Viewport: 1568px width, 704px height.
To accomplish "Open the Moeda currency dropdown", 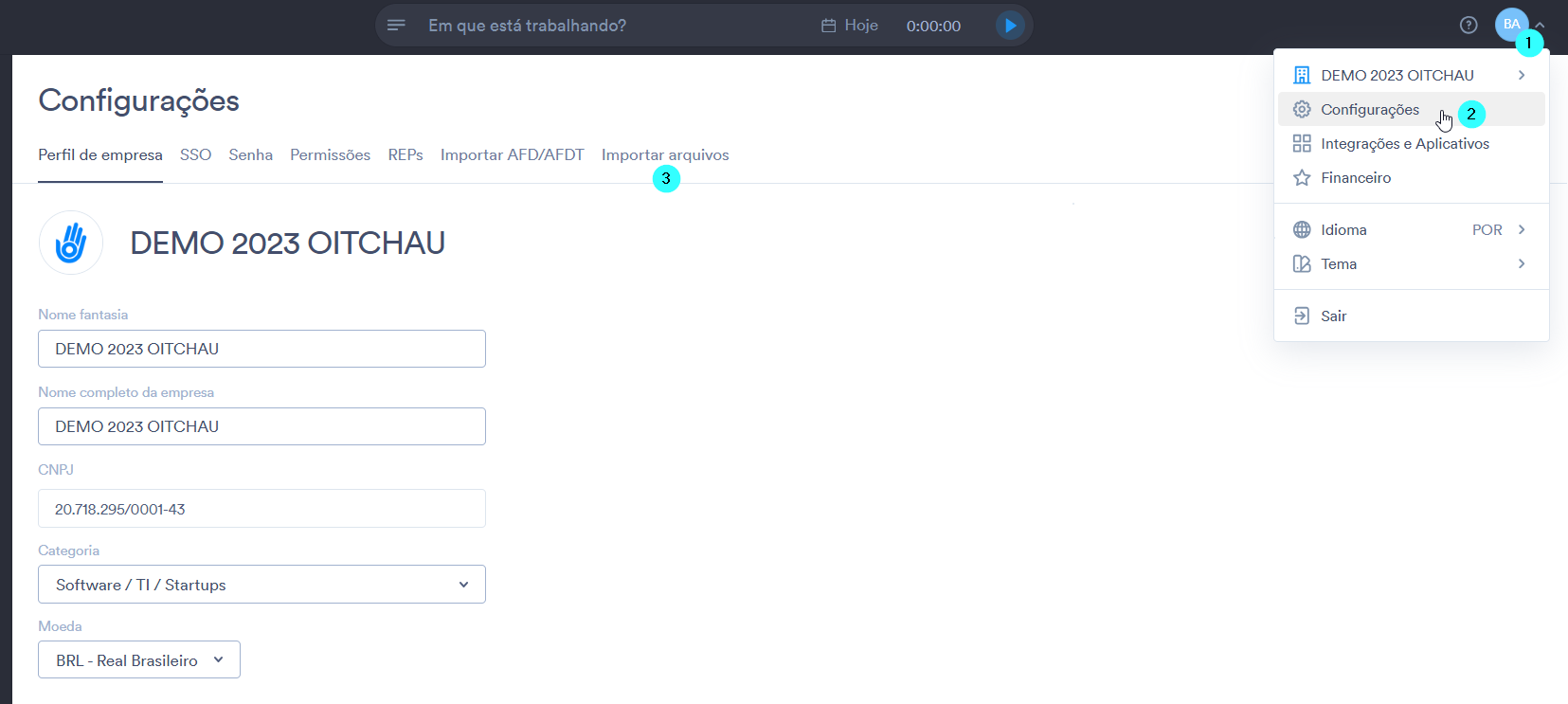I will 139,659.
